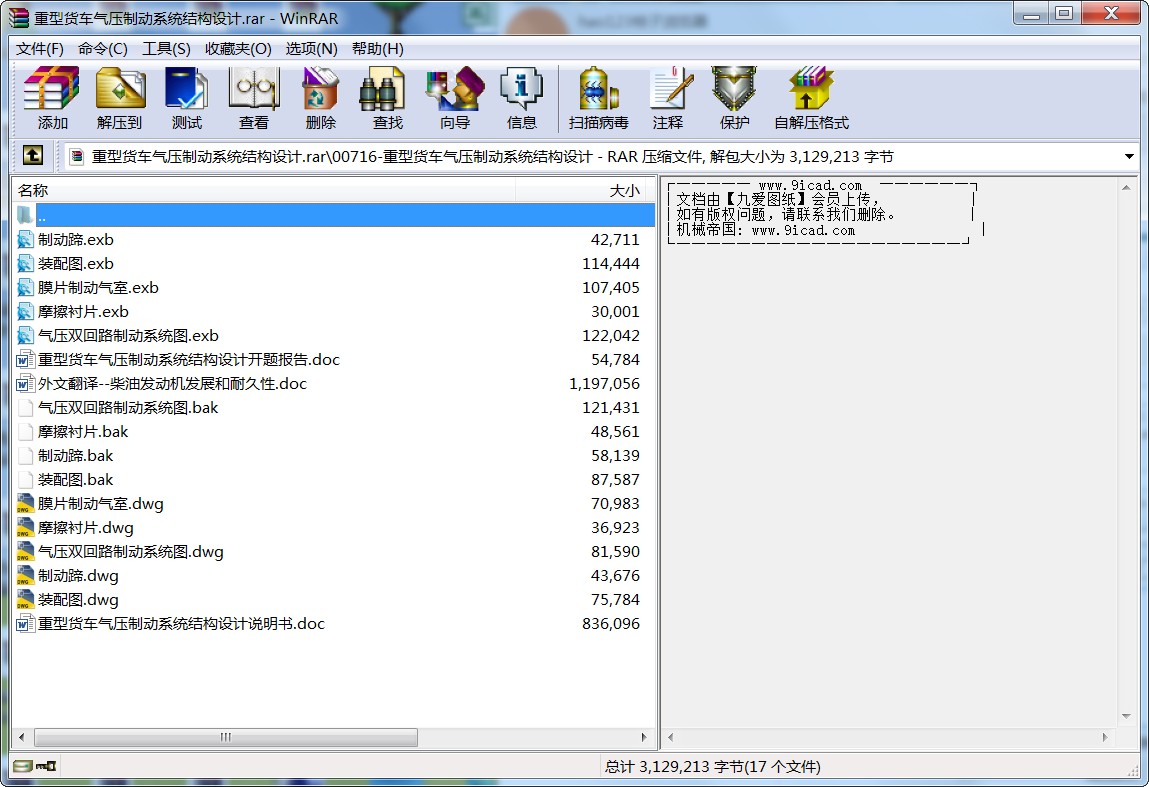This screenshot has height=787, width=1149.
Task: Run the 测试 (Test) archive tool
Action: tap(187, 98)
